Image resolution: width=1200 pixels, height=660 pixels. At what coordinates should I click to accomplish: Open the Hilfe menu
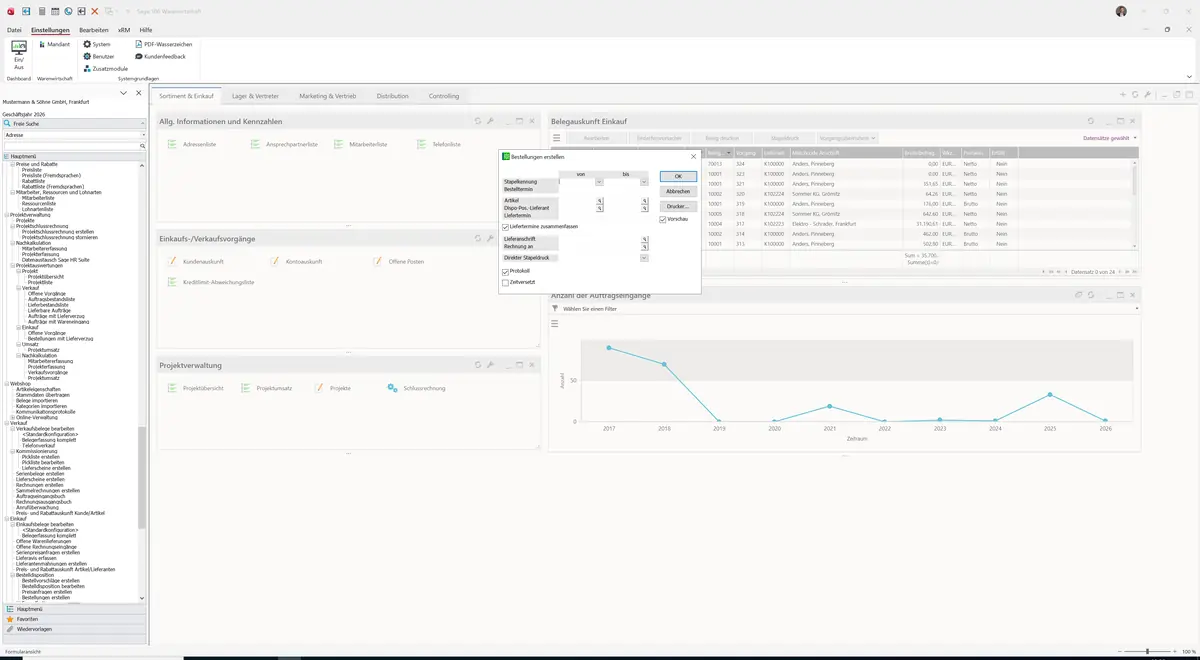(x=146, y=30)
